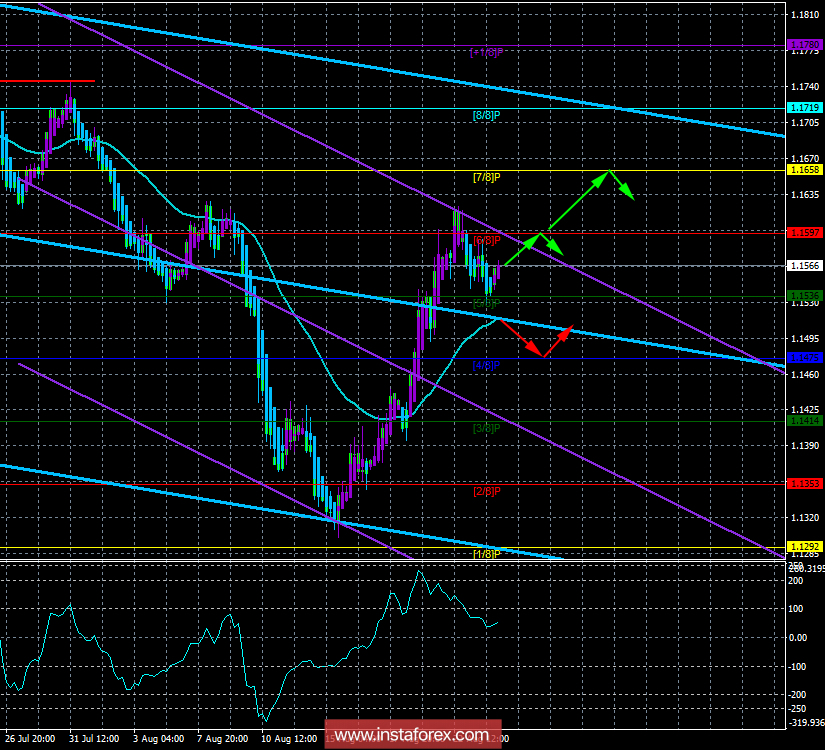
Task: Click the -319.936 indicator scale value
Action: click(x=807, y=723)
